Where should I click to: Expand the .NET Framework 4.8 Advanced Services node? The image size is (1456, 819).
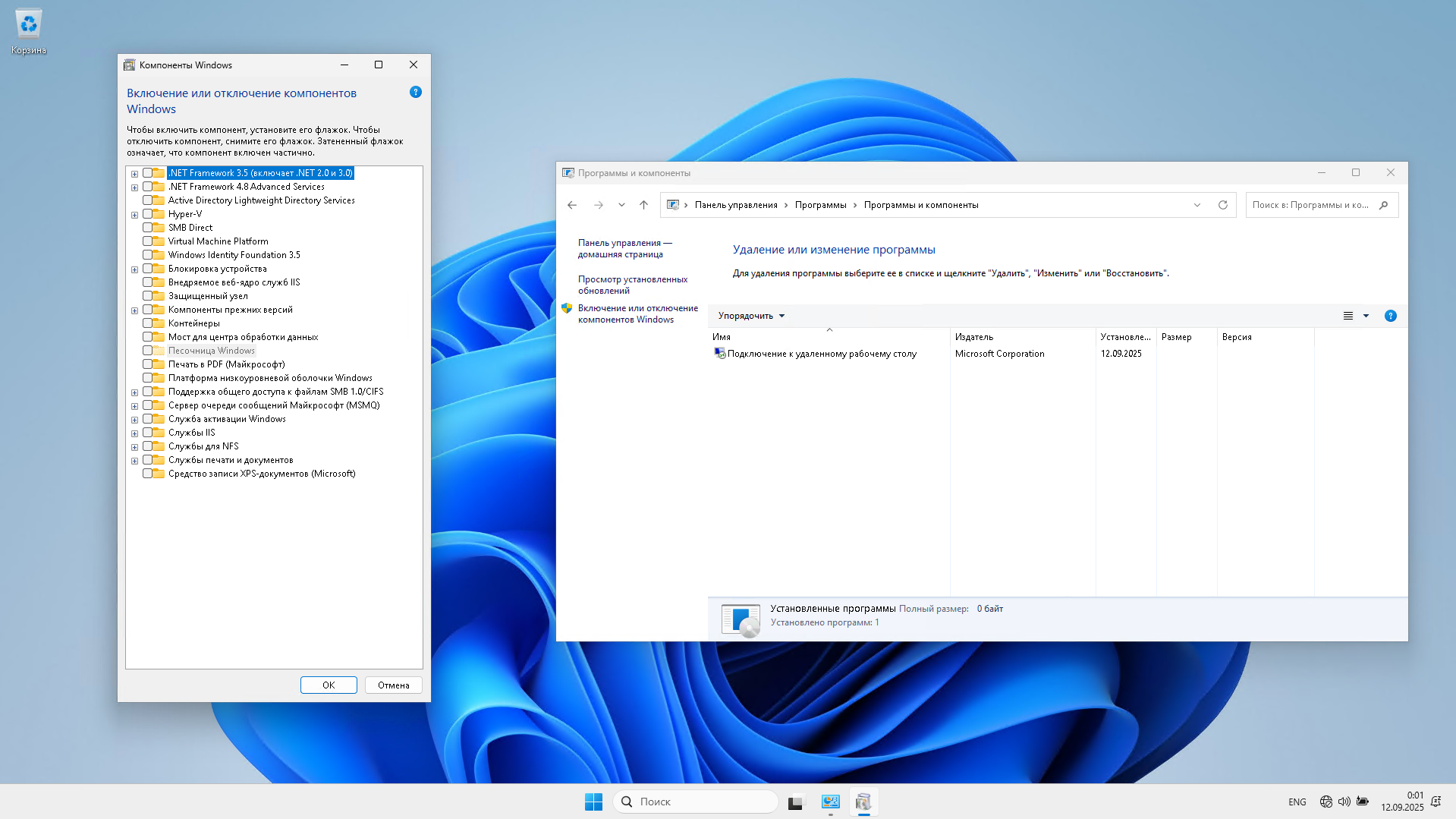134,187
